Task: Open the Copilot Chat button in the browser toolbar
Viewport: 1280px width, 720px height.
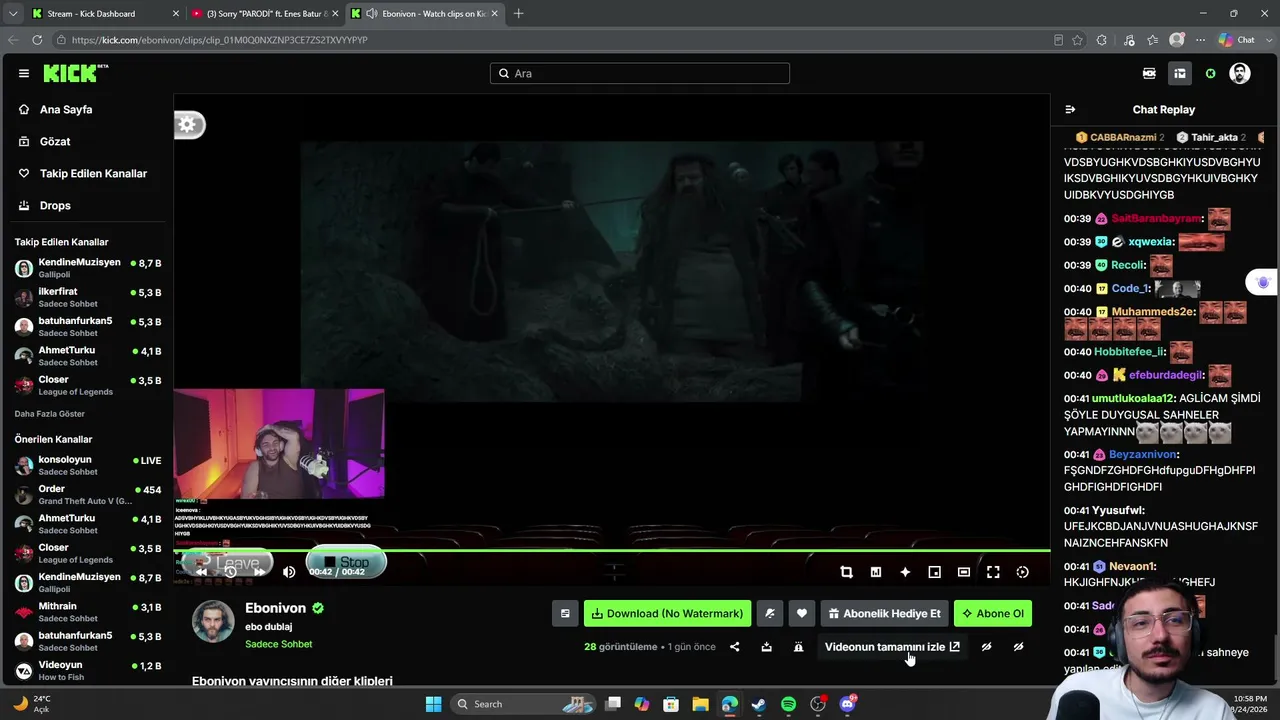Action: click(1237, 40)
